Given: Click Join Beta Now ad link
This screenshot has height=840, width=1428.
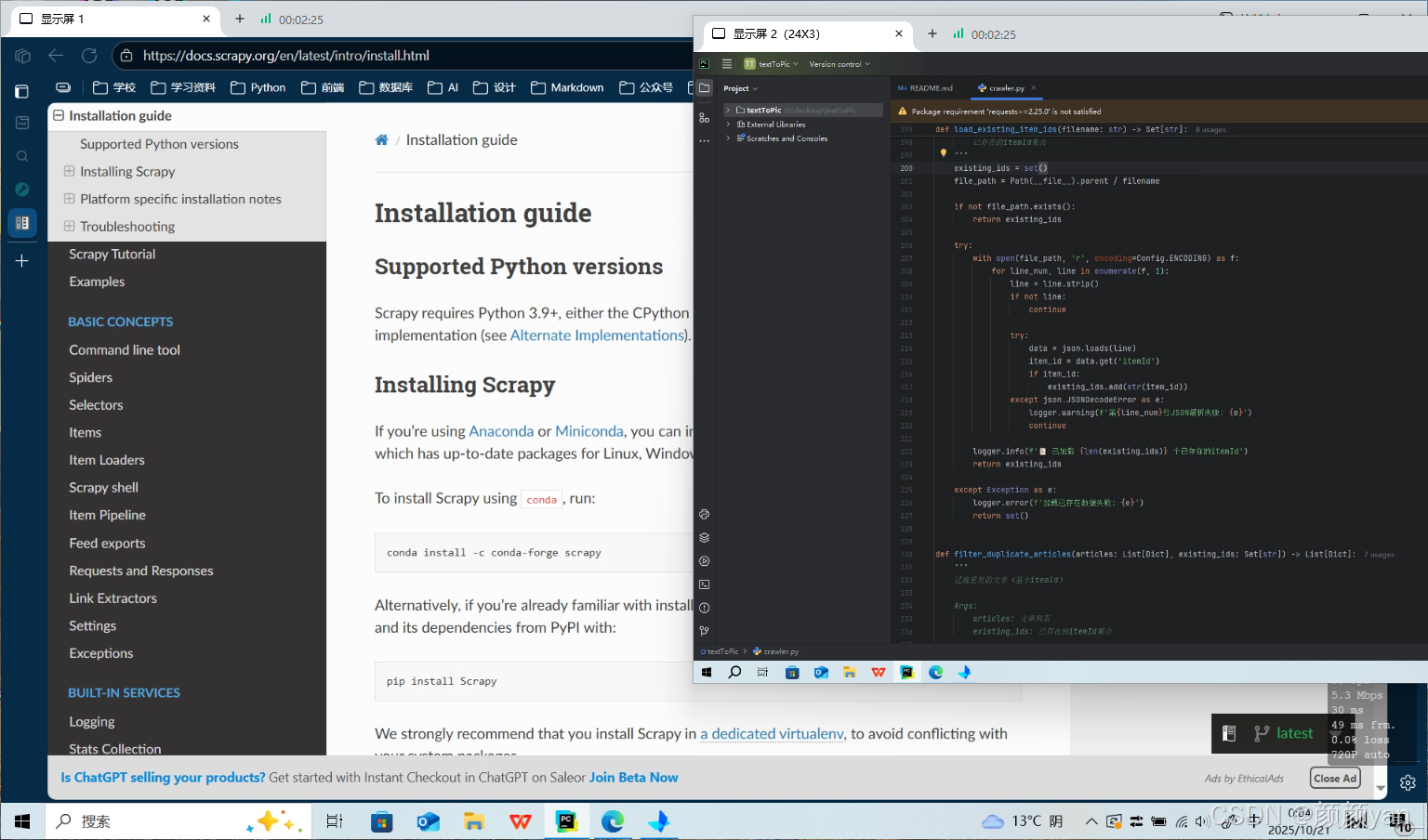Looking at the screenshot, I should (633, 778).
